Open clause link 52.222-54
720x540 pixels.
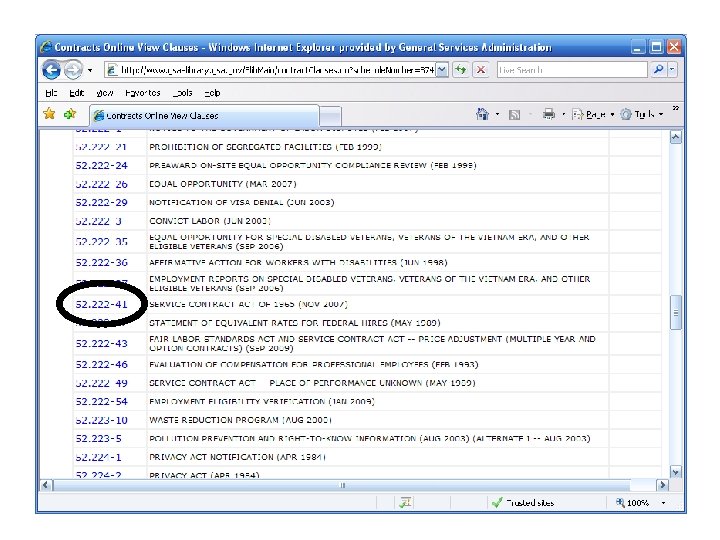click(101, 401)
